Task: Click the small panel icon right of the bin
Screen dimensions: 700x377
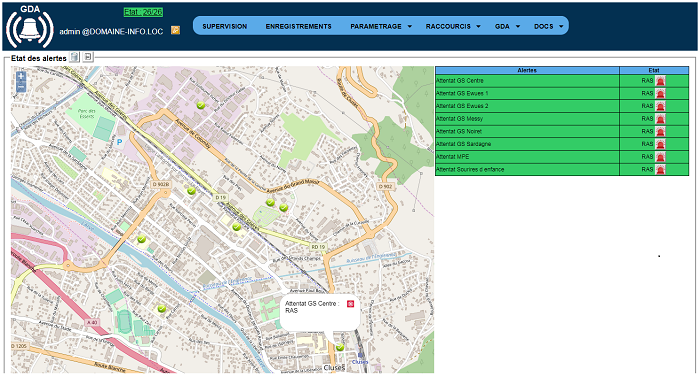Action: point(88,57)
